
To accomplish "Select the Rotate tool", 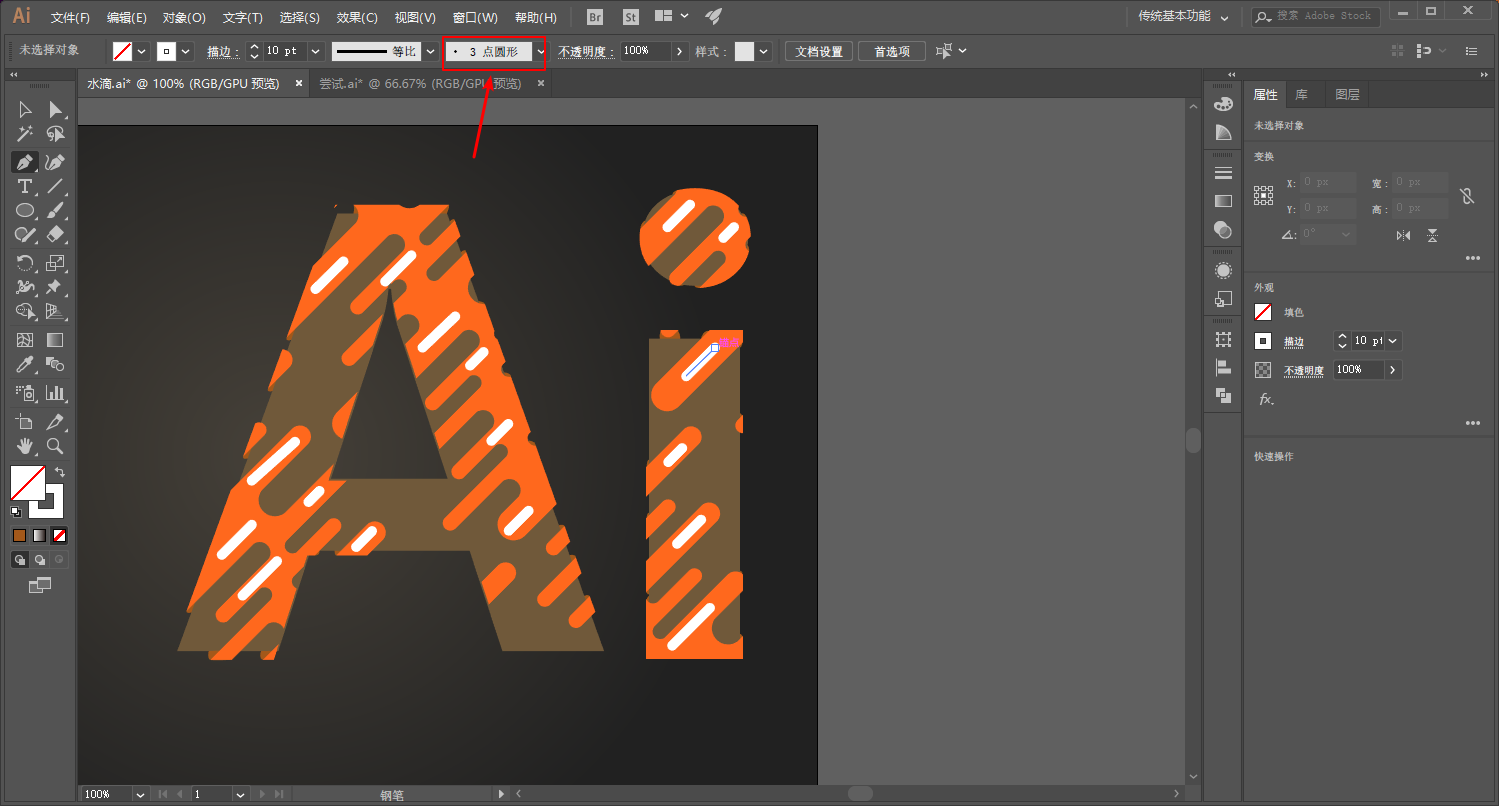I will pyautogui.click(x=25, y=263).
